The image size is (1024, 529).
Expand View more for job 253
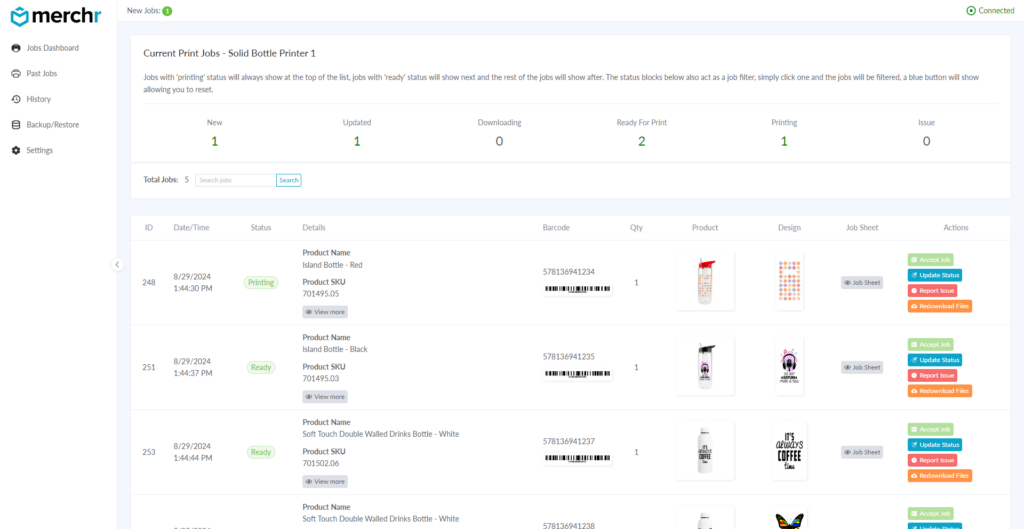pyautogui.click(x=325, y=482)
